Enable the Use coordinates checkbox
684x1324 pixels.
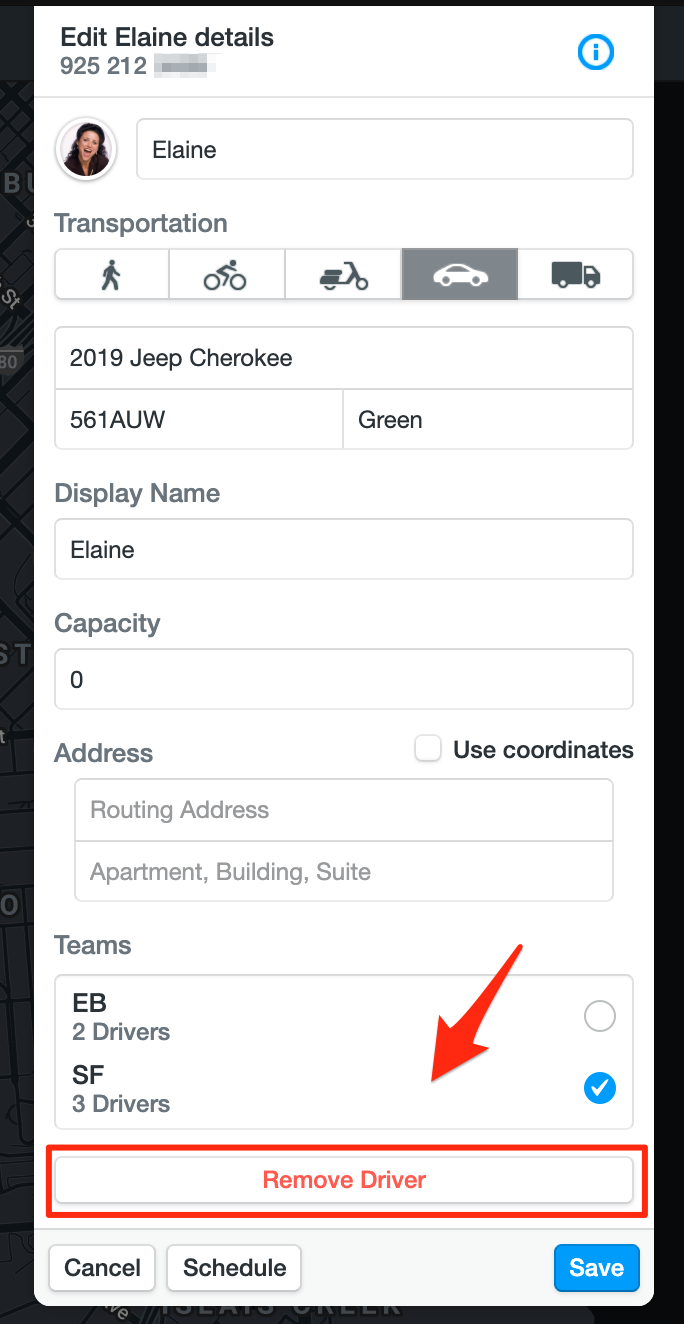click(x=429, y=749)
